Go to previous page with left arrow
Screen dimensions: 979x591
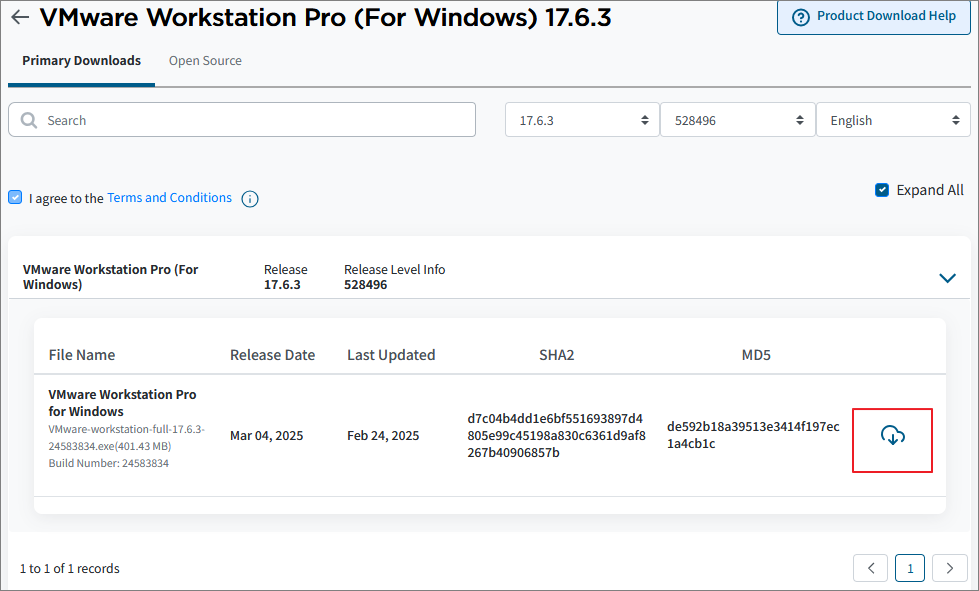(870, 568)
